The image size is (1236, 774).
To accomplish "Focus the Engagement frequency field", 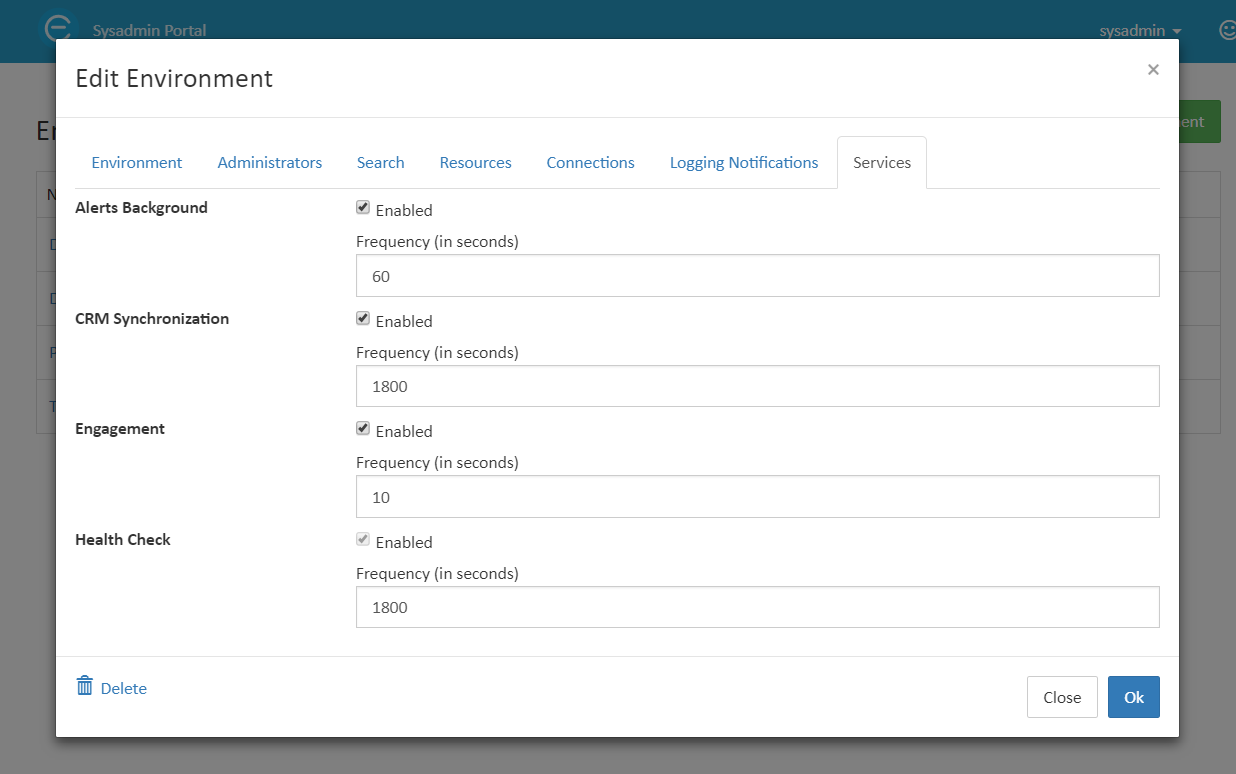I will [x=758, y=497].
